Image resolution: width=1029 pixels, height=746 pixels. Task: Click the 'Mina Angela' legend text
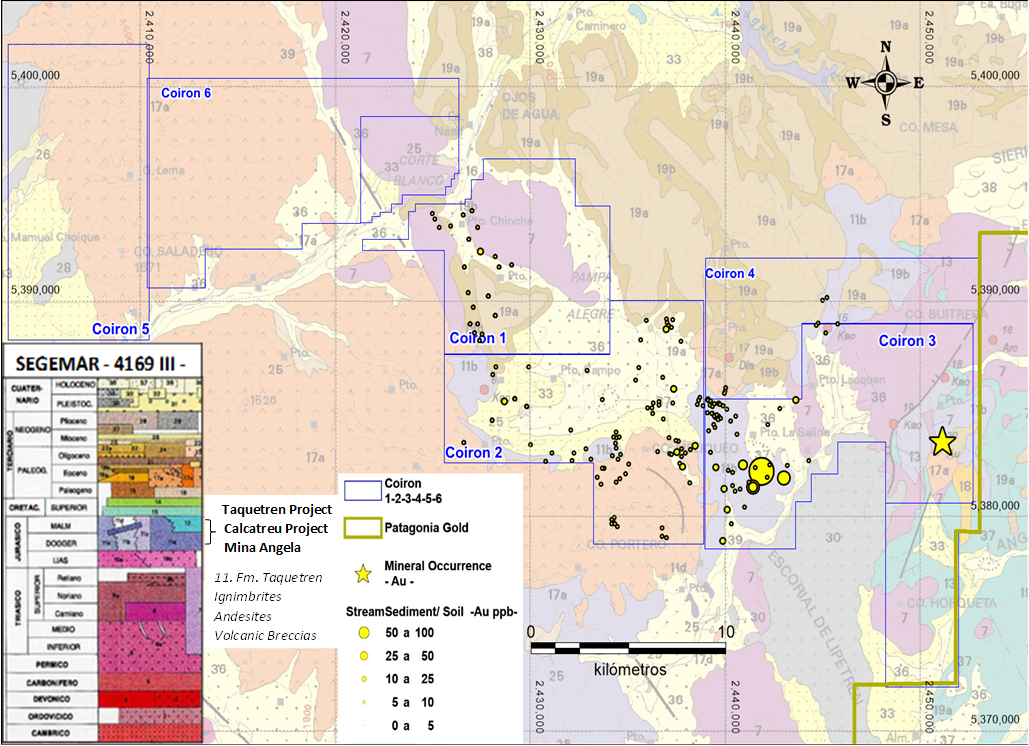click(x=258, y=547)
